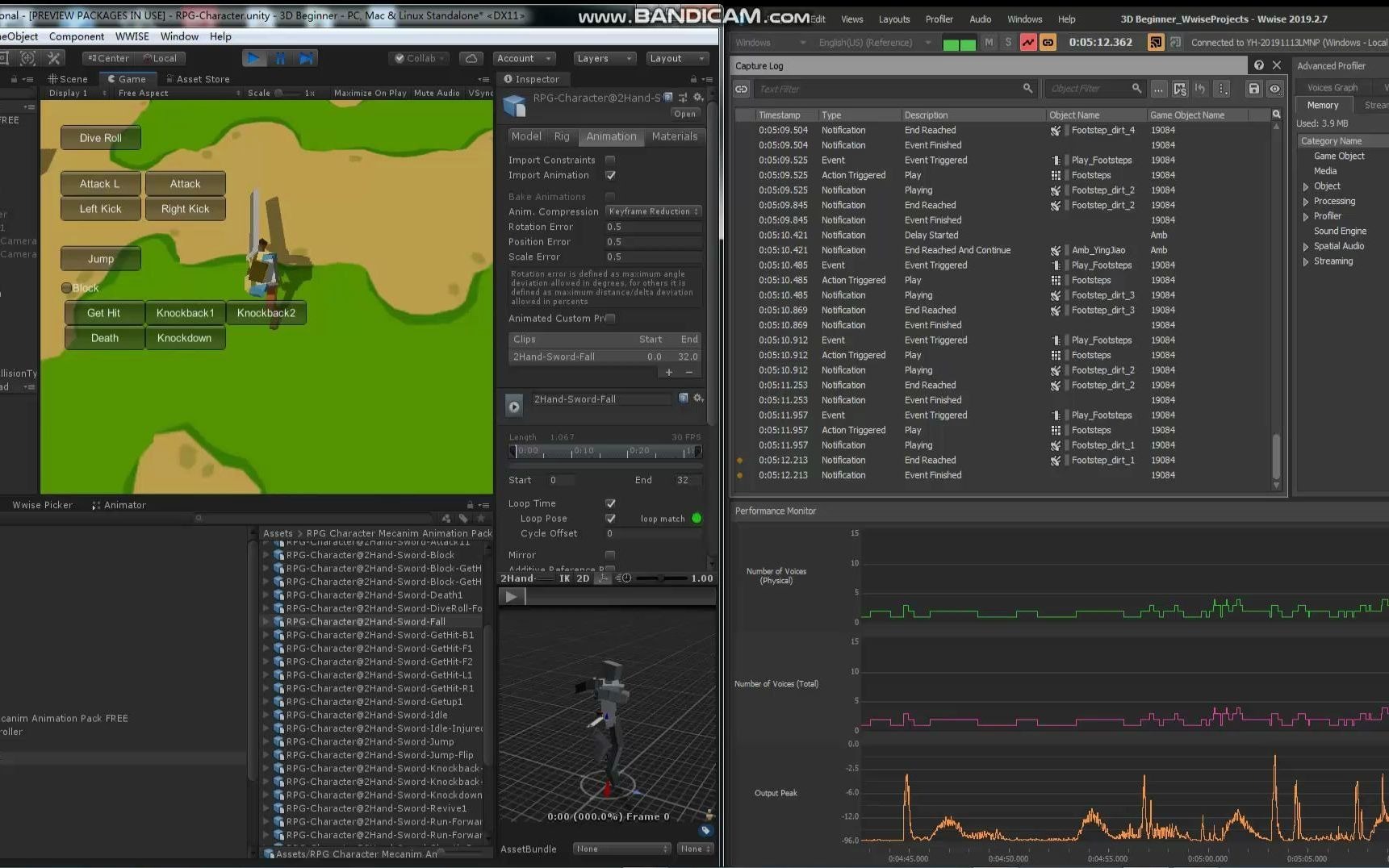Toggle Block checkbox in Game view
Viewport: 1389px width, 868px height.
(66, 288)
